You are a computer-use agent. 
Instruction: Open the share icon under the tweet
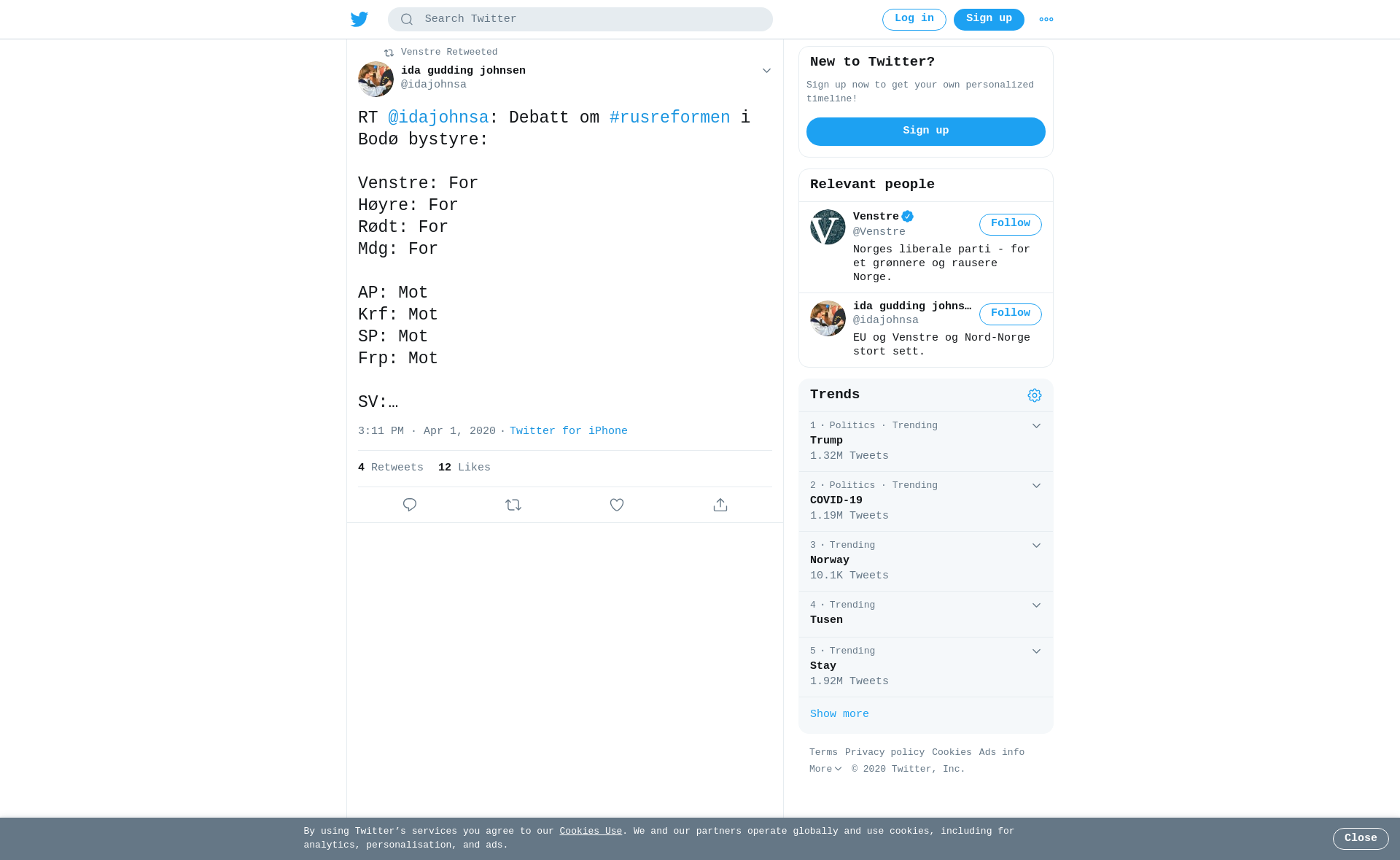tap(720, 505)
